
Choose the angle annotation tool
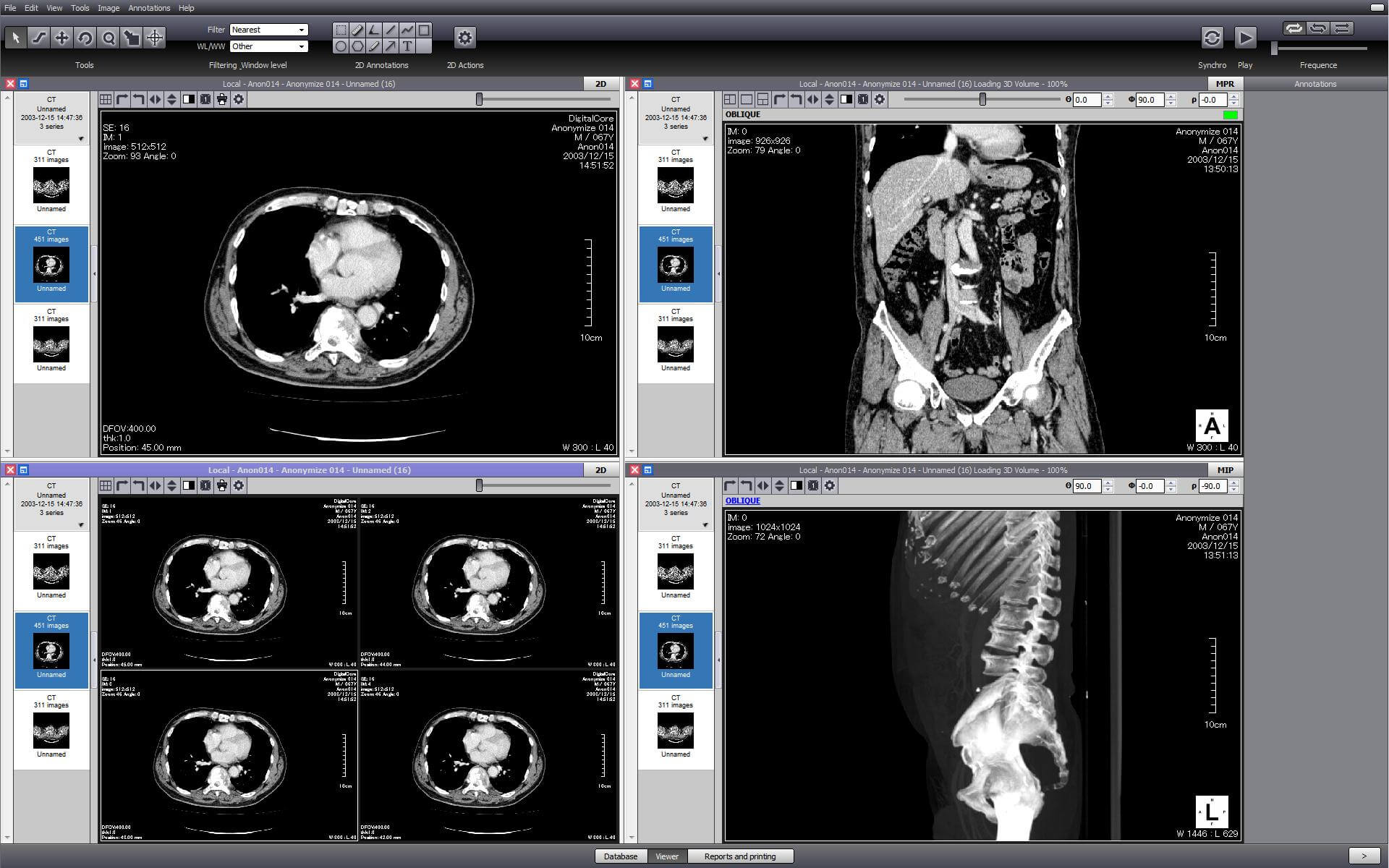click(374, 30)
